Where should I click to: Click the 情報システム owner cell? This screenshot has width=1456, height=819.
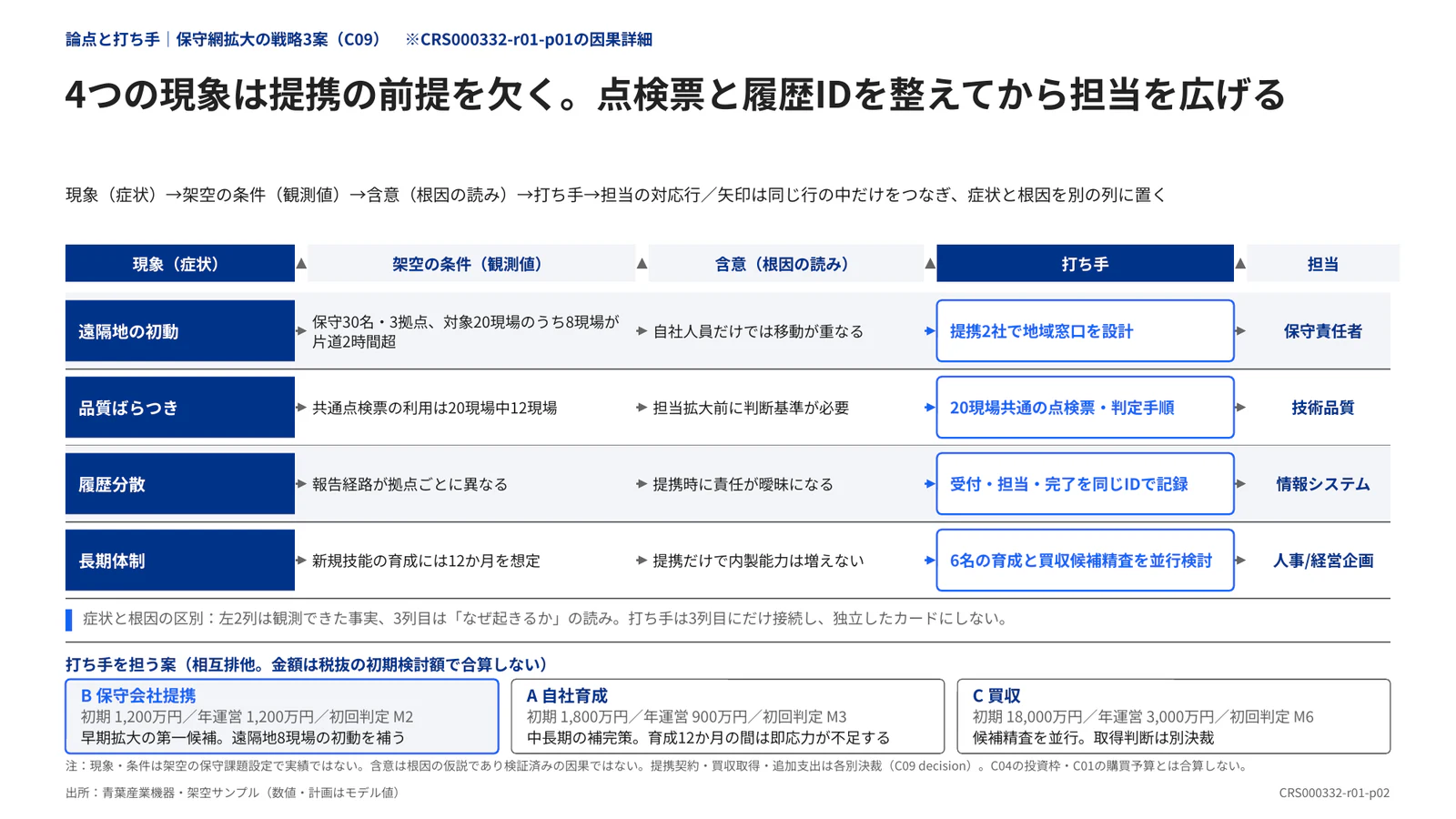[x=1322, y=484]
